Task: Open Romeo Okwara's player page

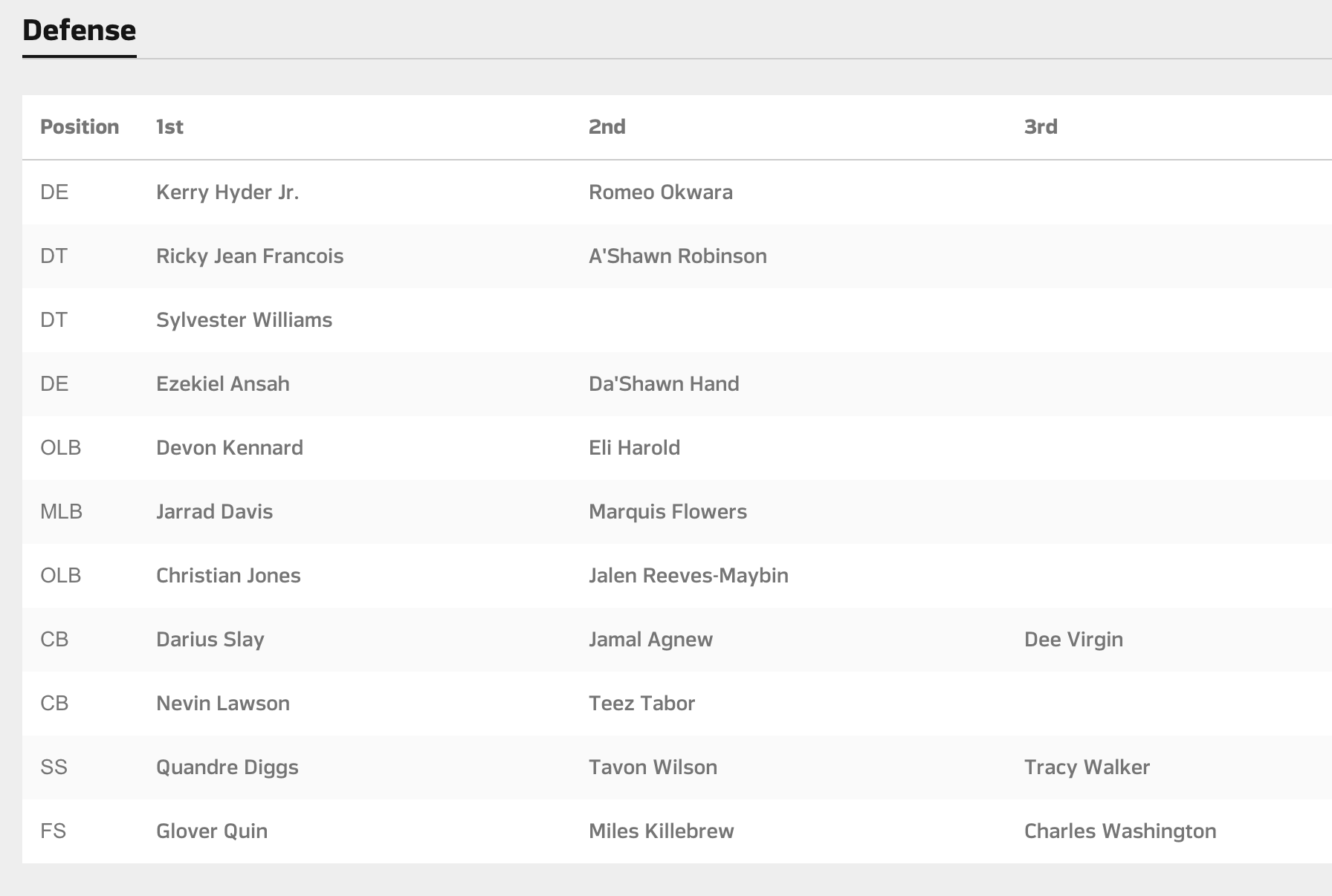Action: click(660, 192)
